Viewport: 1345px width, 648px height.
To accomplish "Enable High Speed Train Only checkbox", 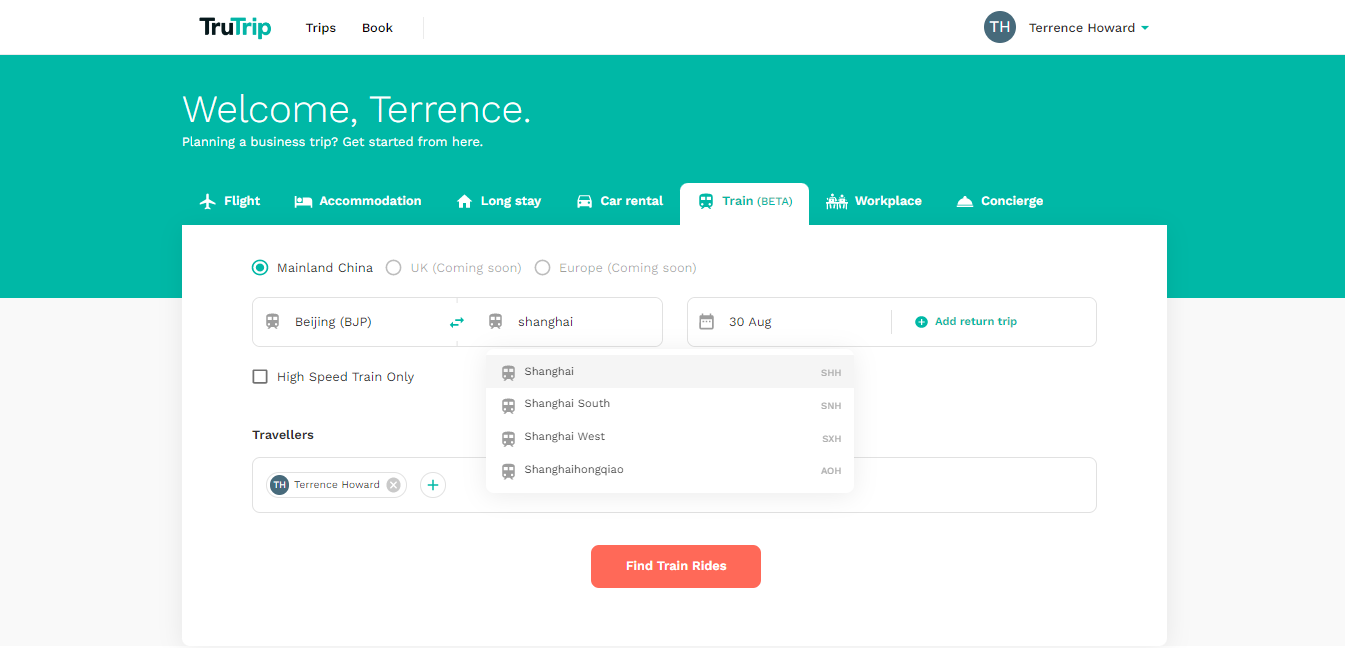I will click(x=260, y=377).
